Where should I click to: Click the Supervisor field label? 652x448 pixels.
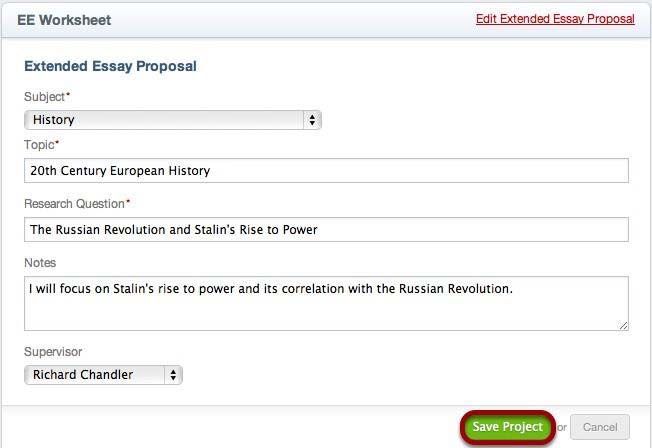(53, 352)
